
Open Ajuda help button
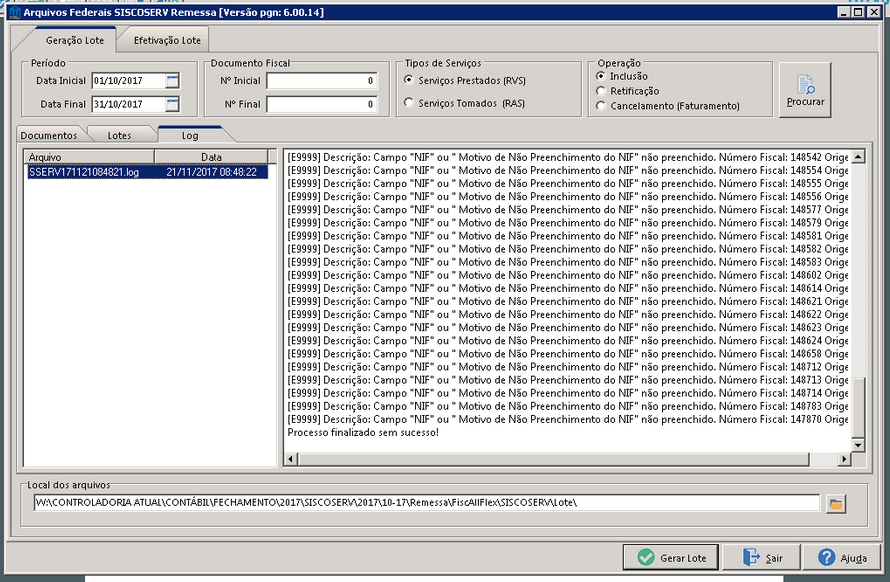(842, 558)
